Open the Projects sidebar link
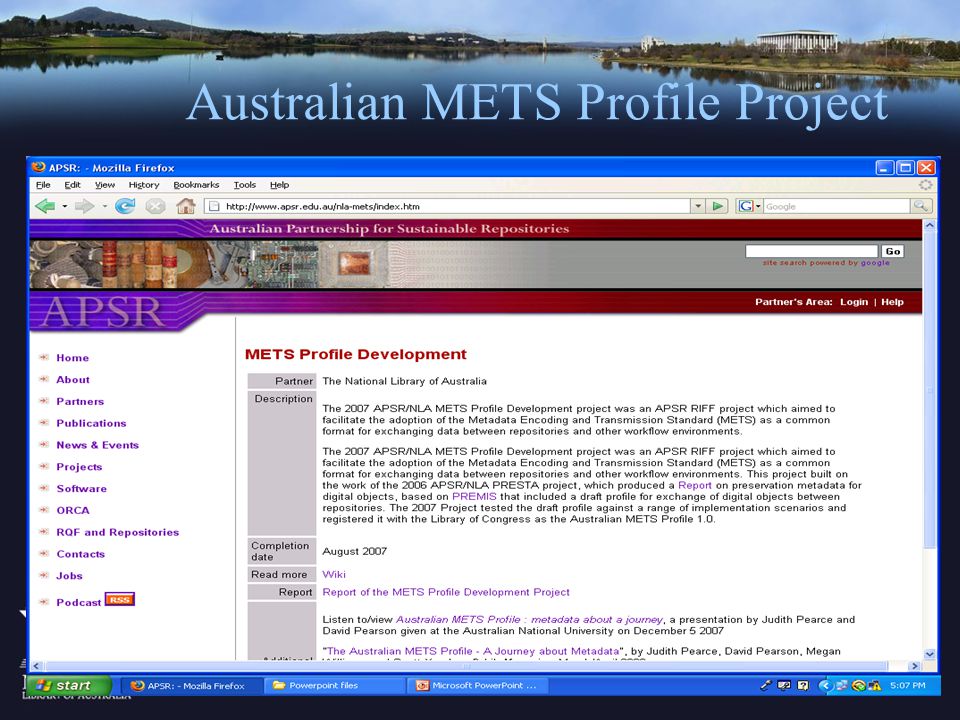Viewport: 960px width, 720px height. click(x=79, y=467)
